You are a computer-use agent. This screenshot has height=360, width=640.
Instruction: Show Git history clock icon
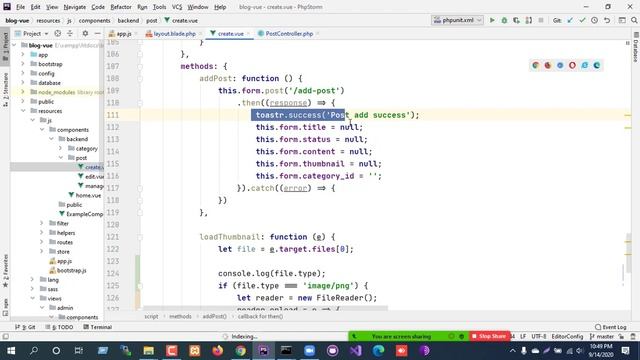tap(594, 20)
